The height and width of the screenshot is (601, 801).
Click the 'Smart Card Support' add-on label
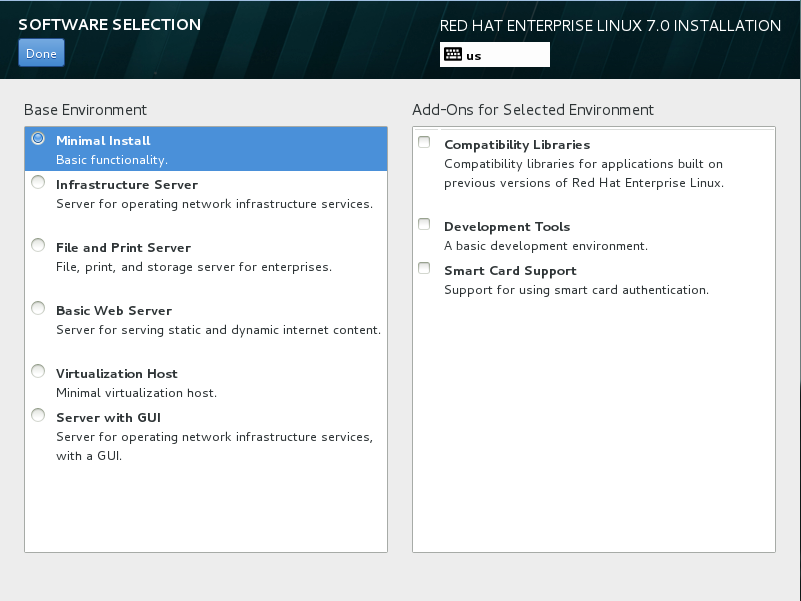(510, 271)
